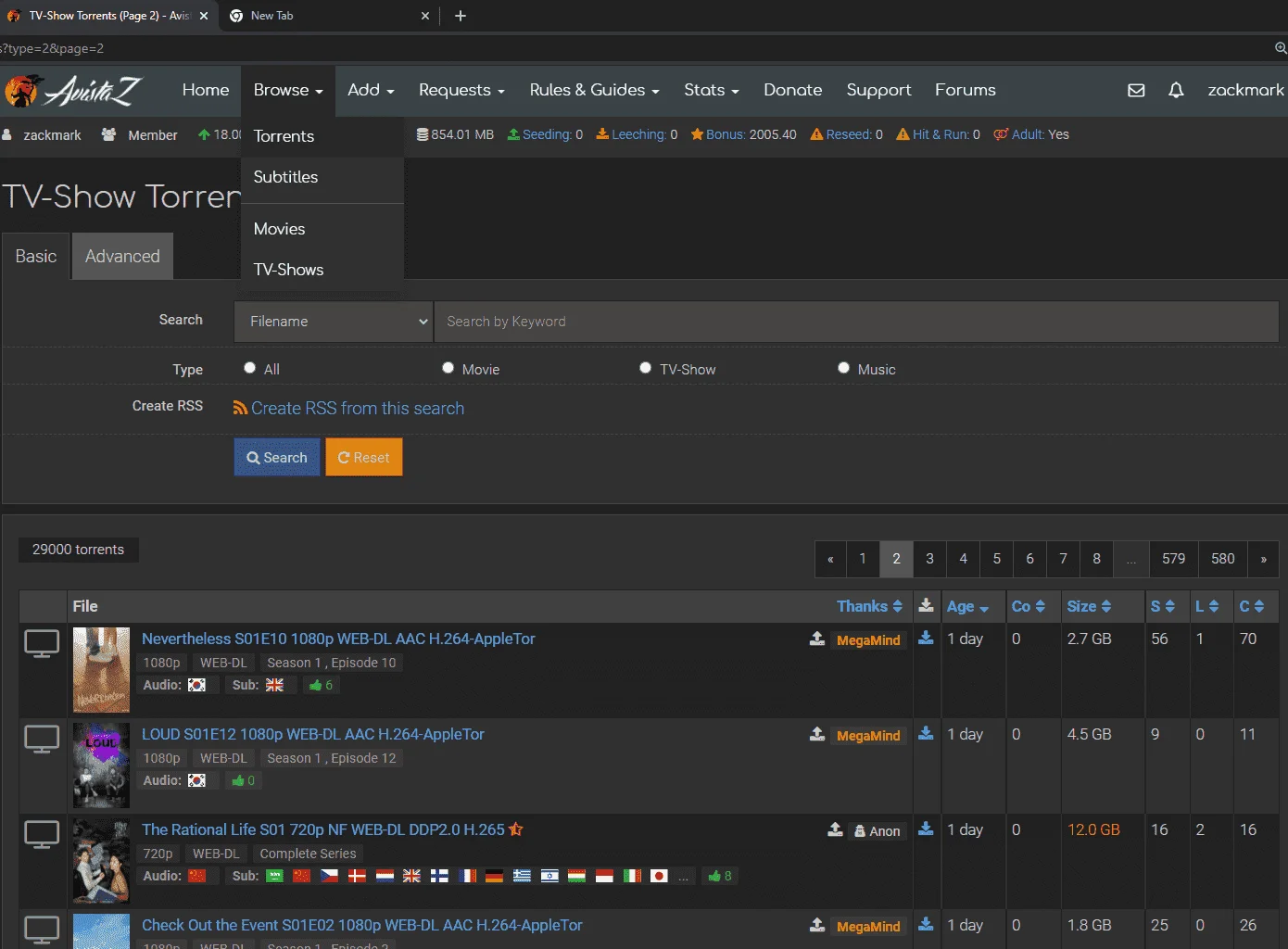Image resolution: width=1288 pixels, height=949 pixels.
Task: Click uploader icon beside MegaMind on Nevertheless row
Action: click(x=817, y=639)
